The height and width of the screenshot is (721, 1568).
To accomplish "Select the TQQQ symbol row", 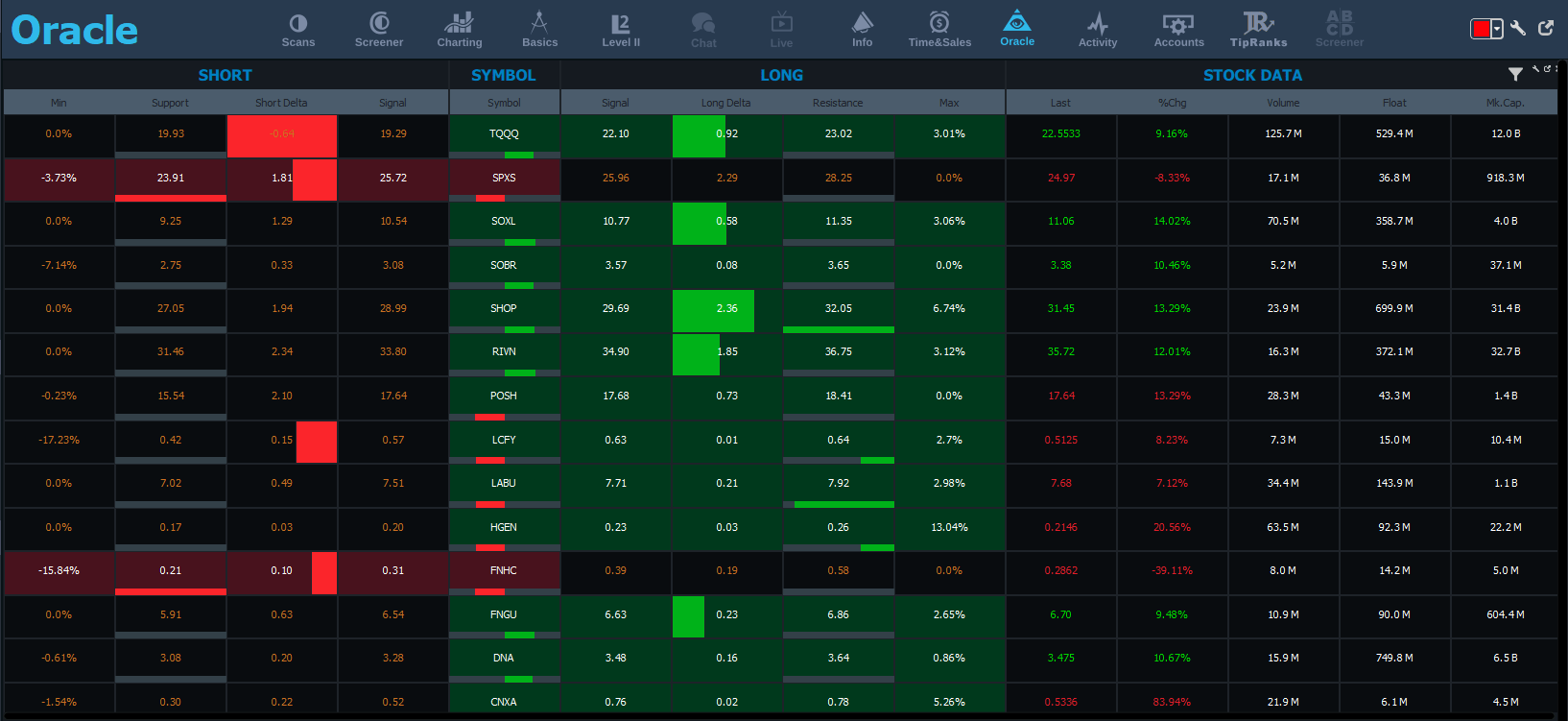I will pyautogui.click(x=504, y=133).
